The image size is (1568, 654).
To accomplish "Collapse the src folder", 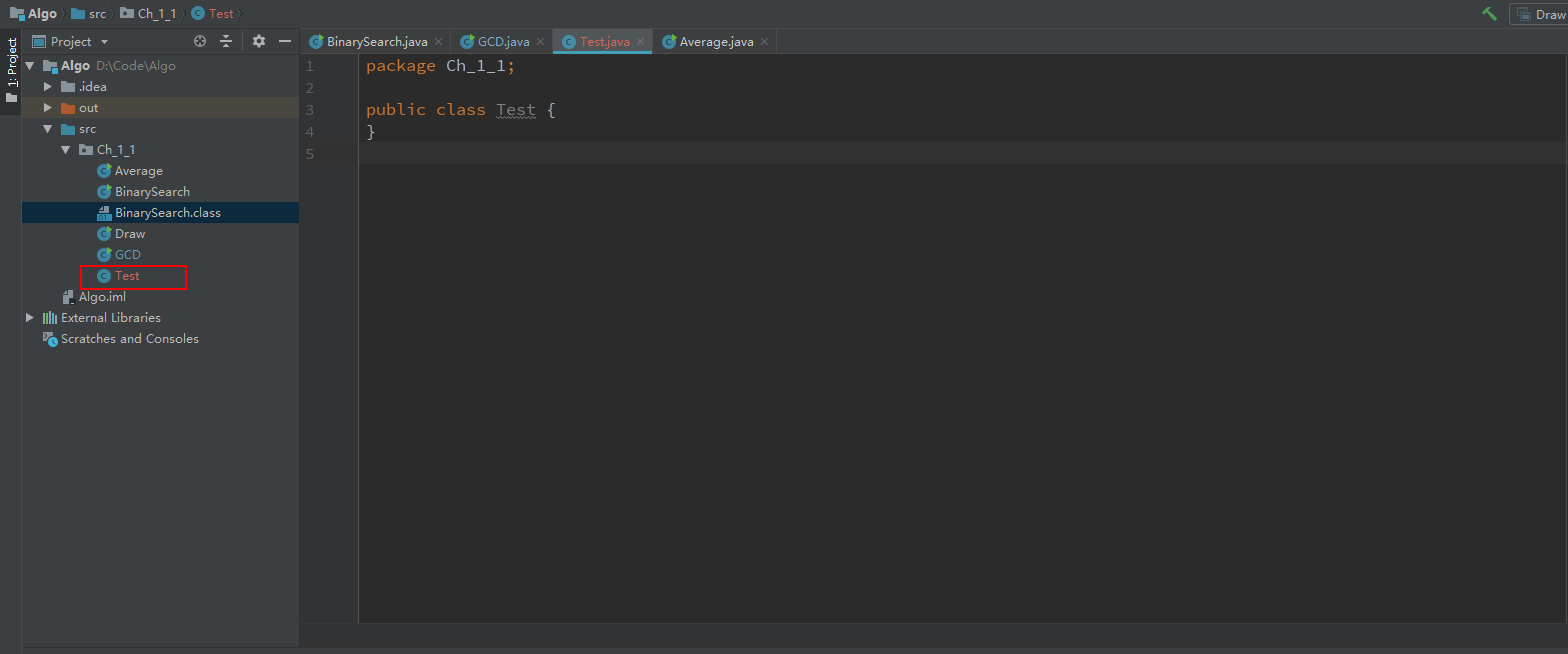I will point(48,129).
